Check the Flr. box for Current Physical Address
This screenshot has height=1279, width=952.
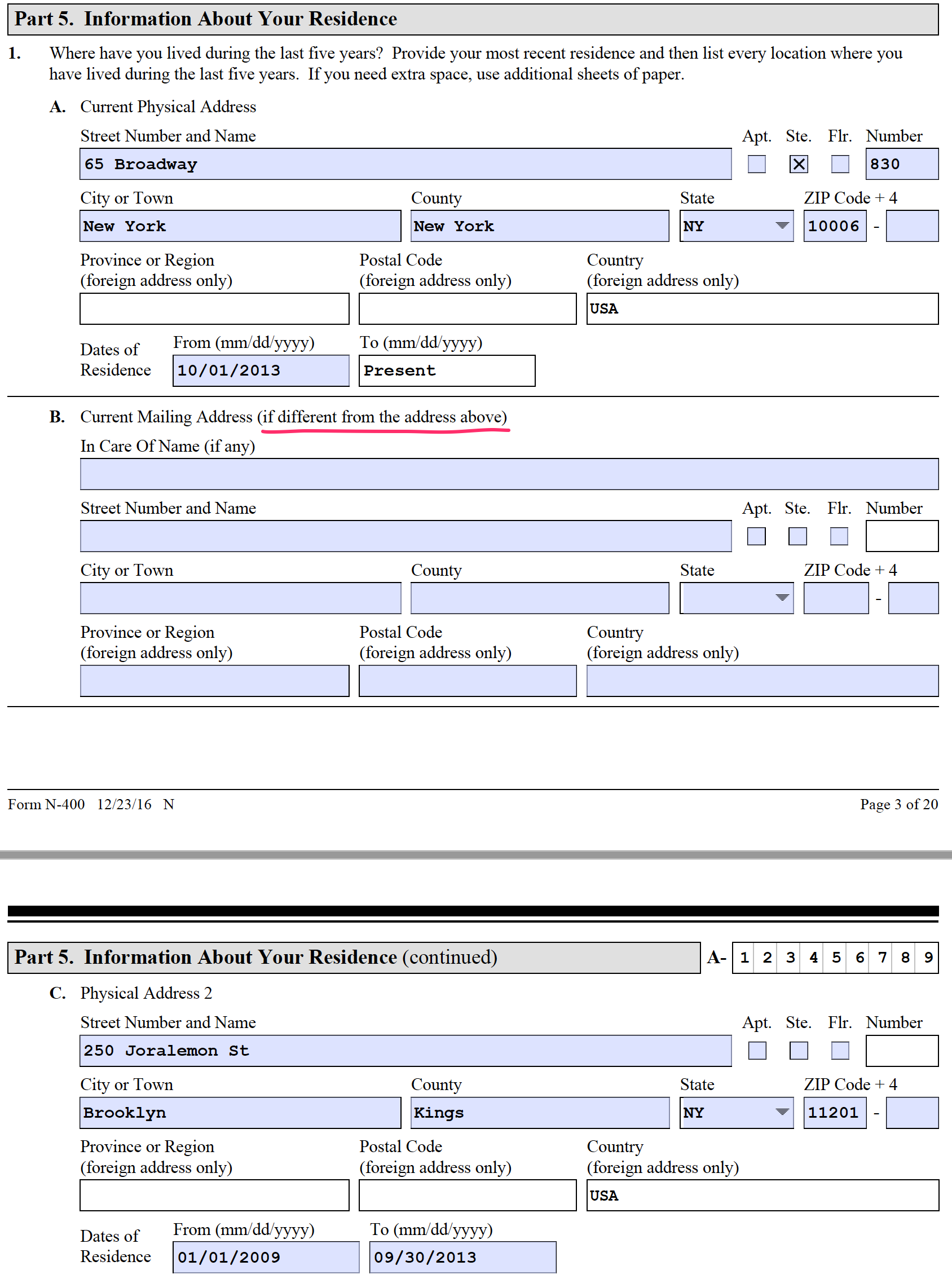click(x=840, y=164)
